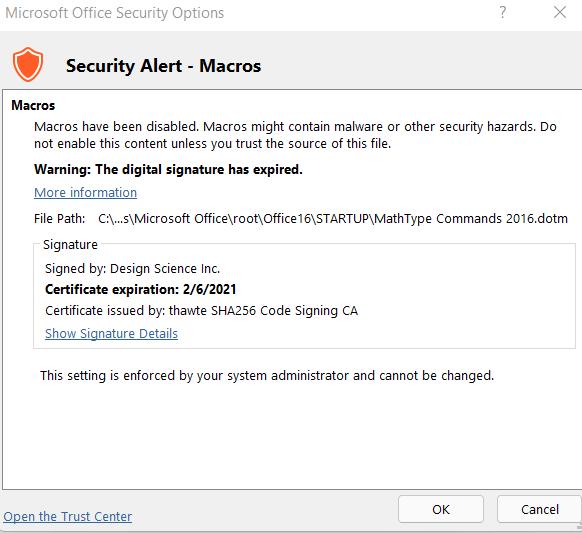
Task: Click the digital signature has expired warning
Action: pos(169,170)
